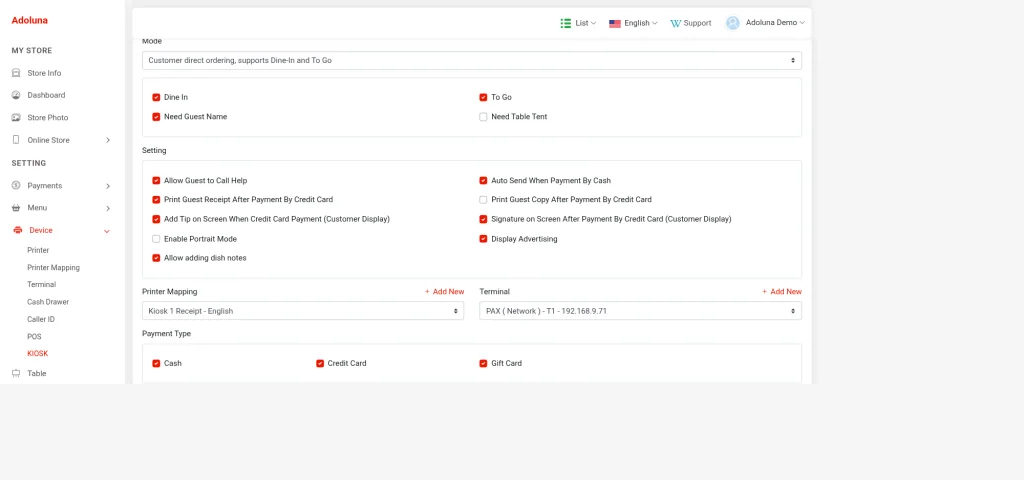Open Caller ID submenu item
Viewport: 1024px width, 480px height.
coord(41,319)
